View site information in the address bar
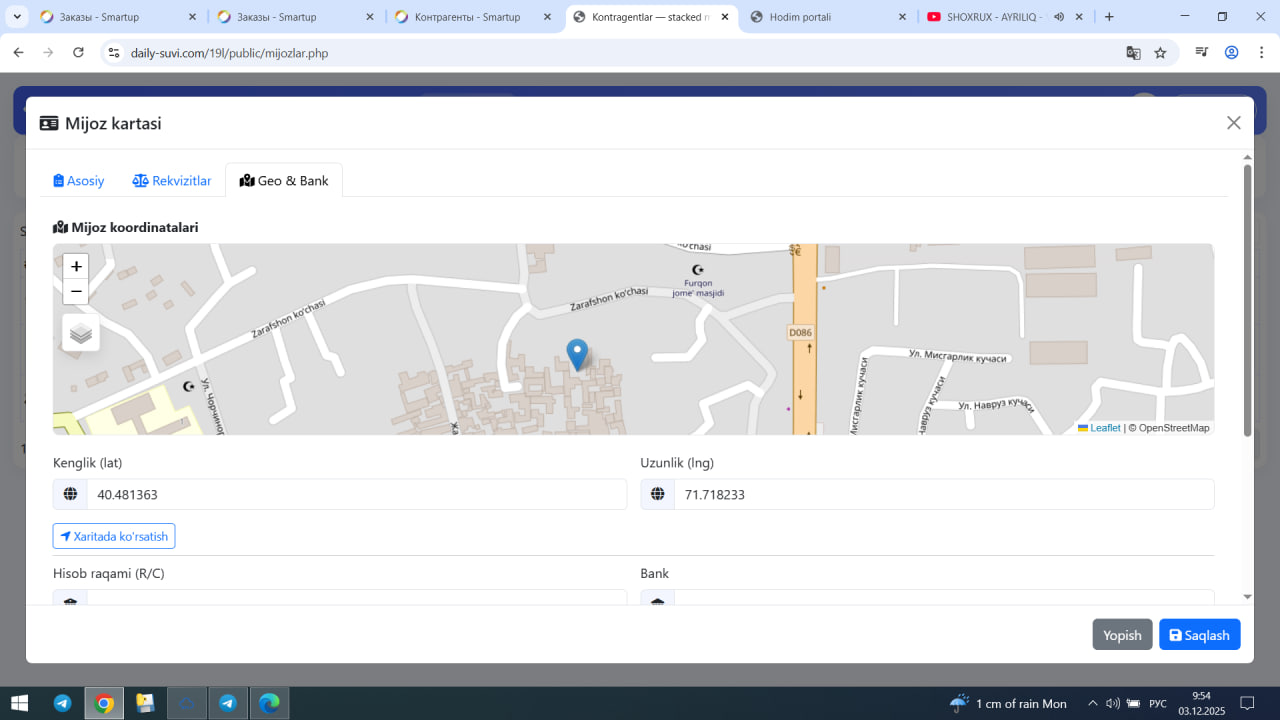 (114, 52)
